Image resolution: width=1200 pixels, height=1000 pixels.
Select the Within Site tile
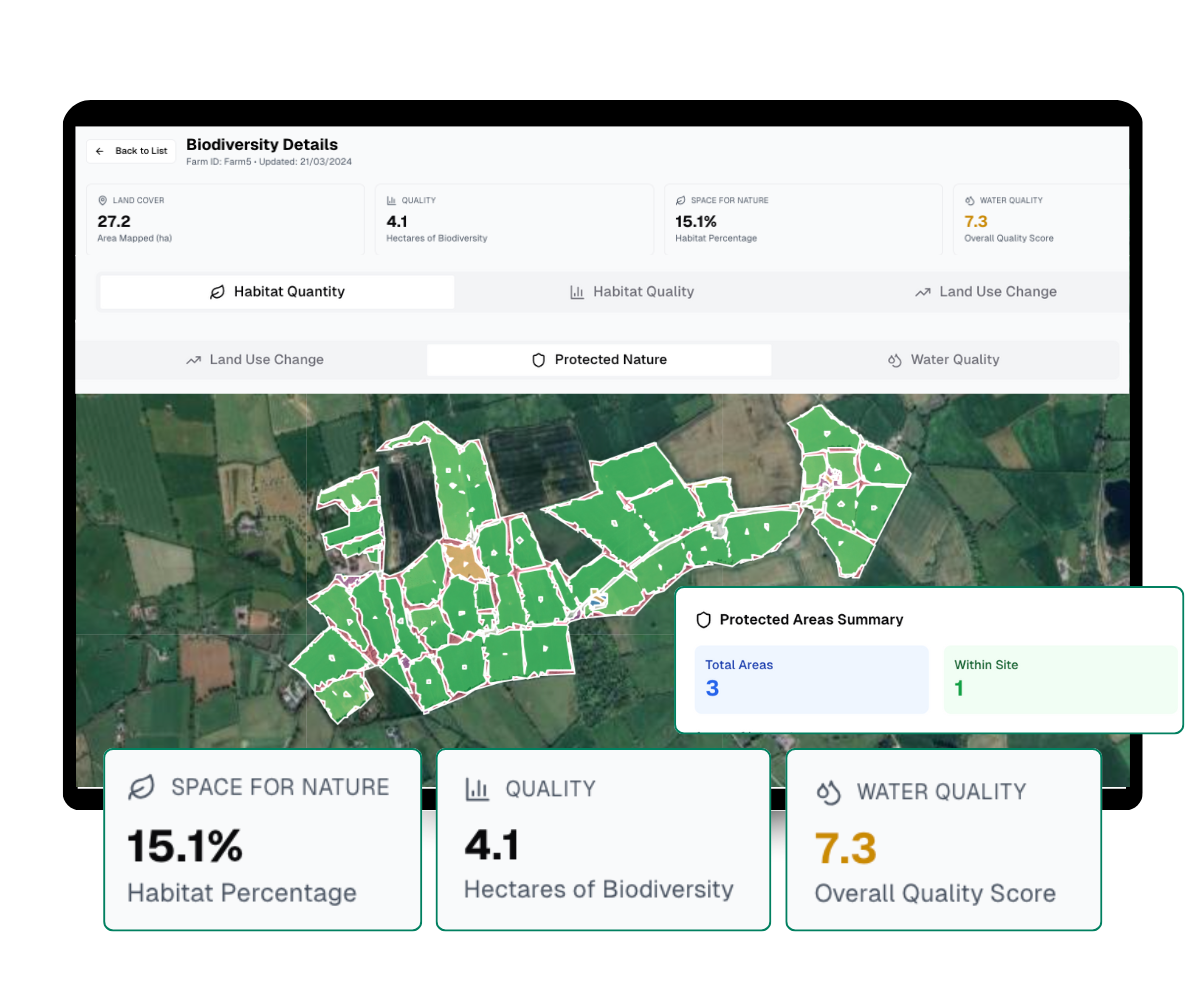point(1059,679)
